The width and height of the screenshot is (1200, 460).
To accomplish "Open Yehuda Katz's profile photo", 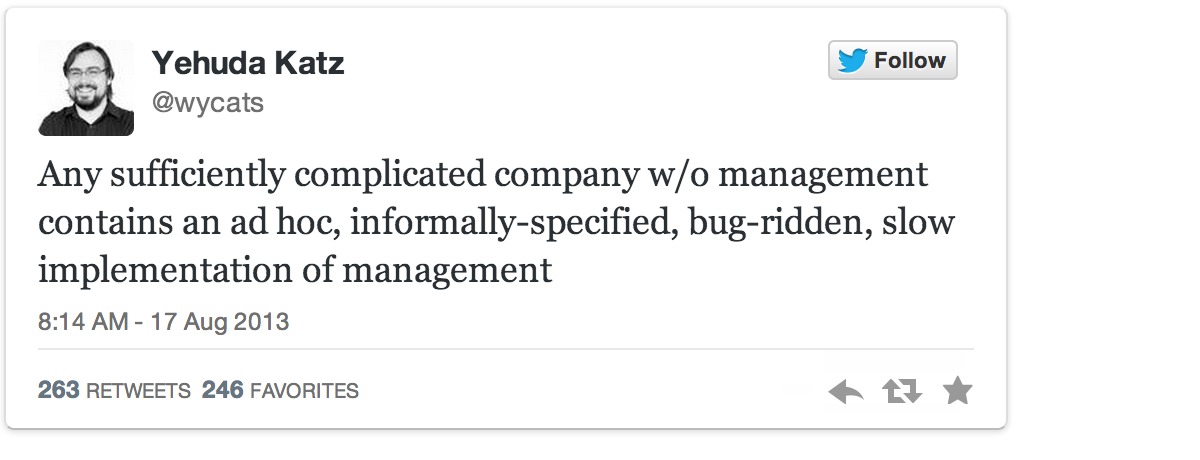I will click(x=86, y=88).
